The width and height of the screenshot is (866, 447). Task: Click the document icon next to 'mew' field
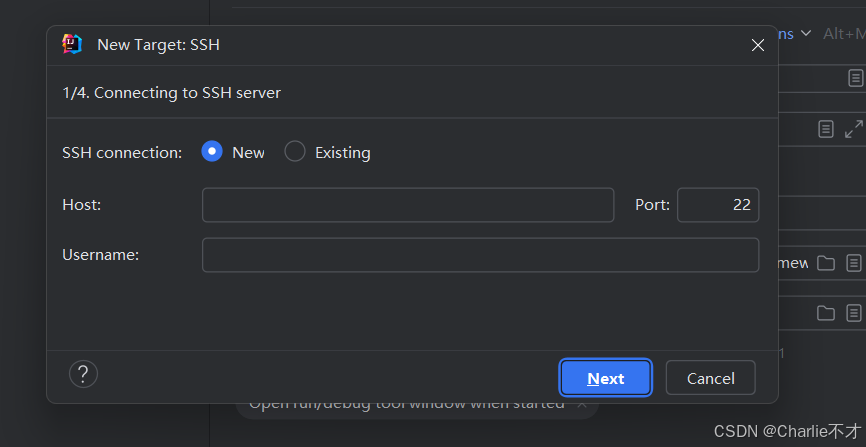(854, 263)
